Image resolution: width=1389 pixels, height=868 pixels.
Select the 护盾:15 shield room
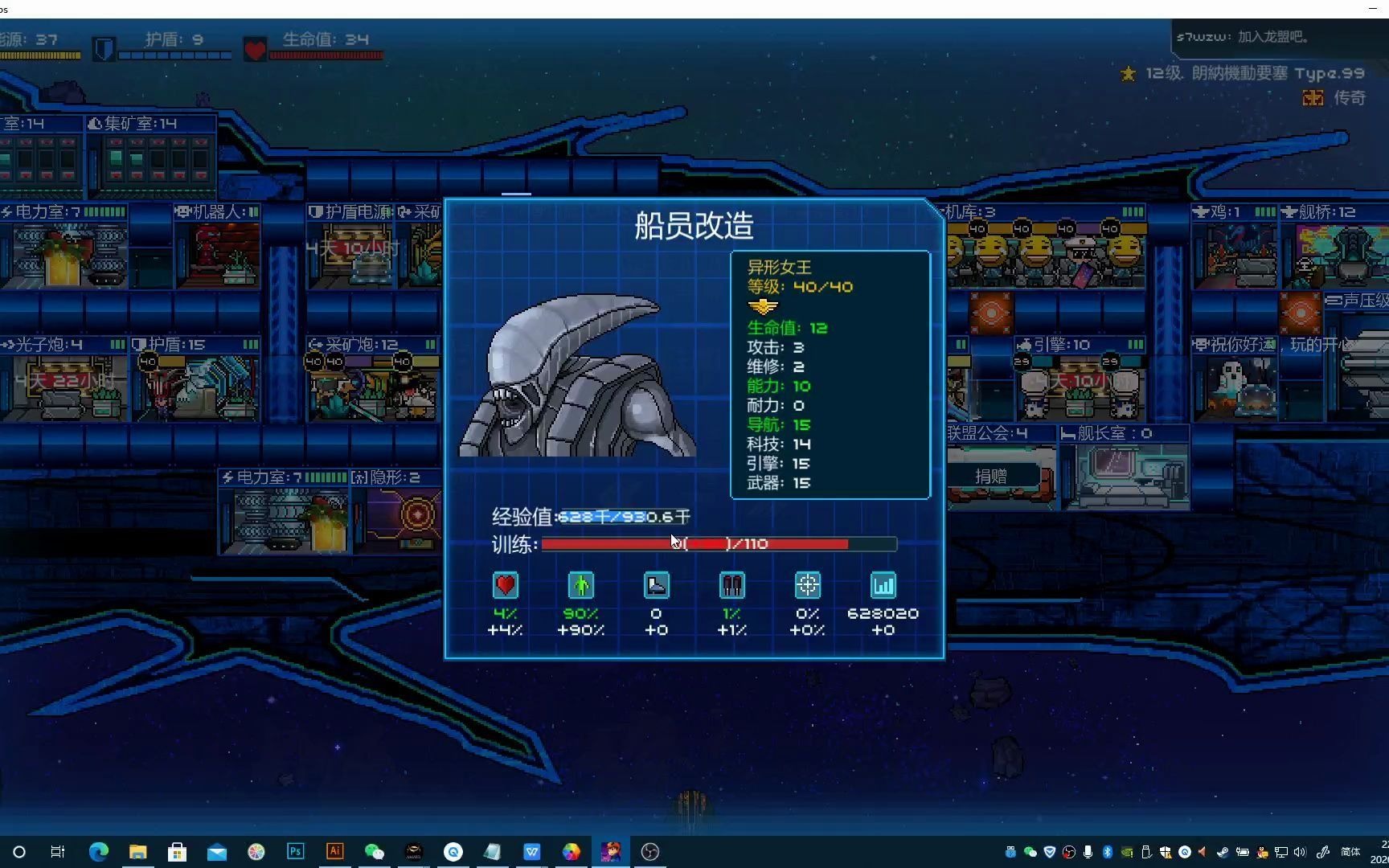pyautogui.click(x=195, y=379)
